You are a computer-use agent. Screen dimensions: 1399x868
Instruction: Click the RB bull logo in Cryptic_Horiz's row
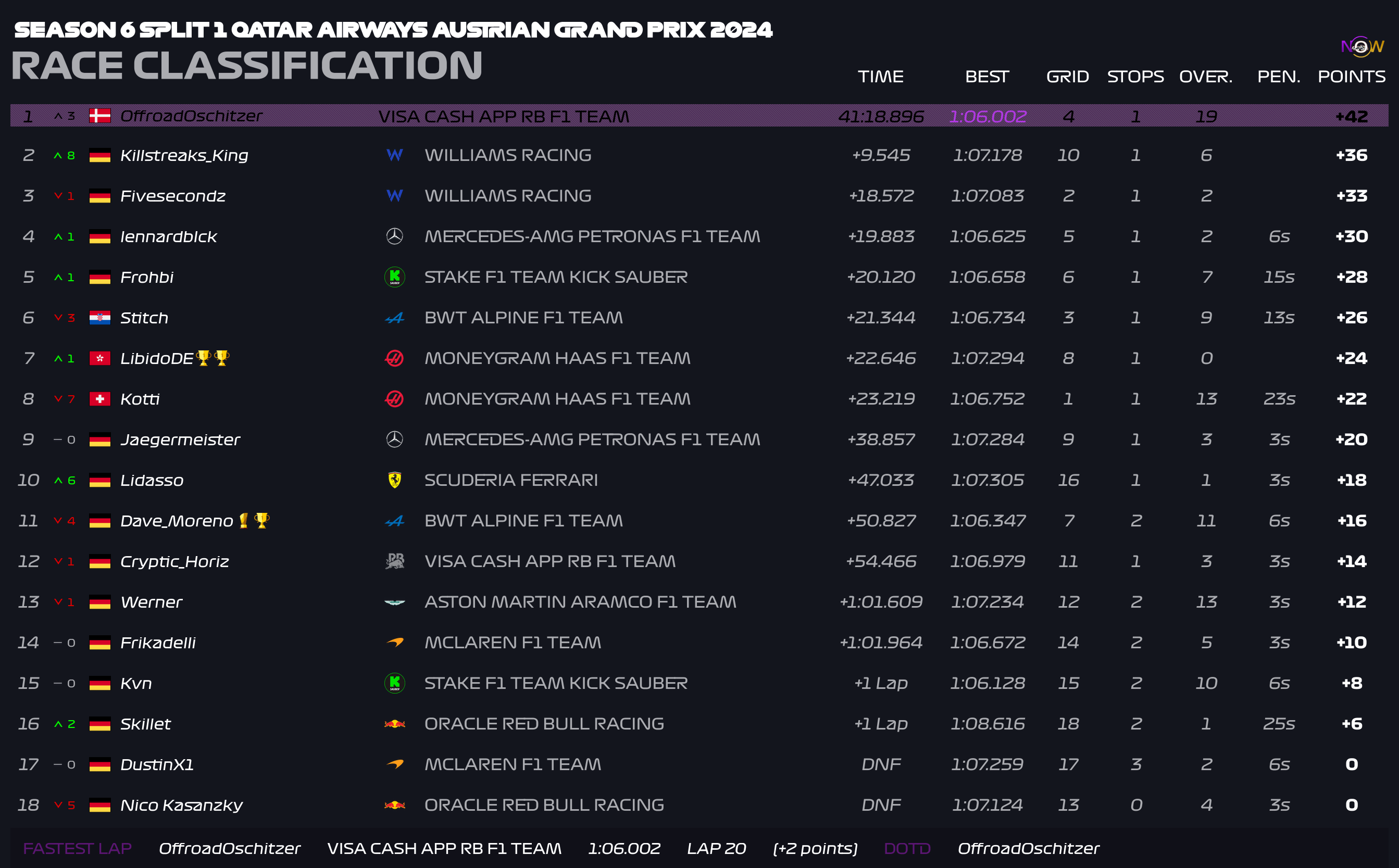point(394,561)
